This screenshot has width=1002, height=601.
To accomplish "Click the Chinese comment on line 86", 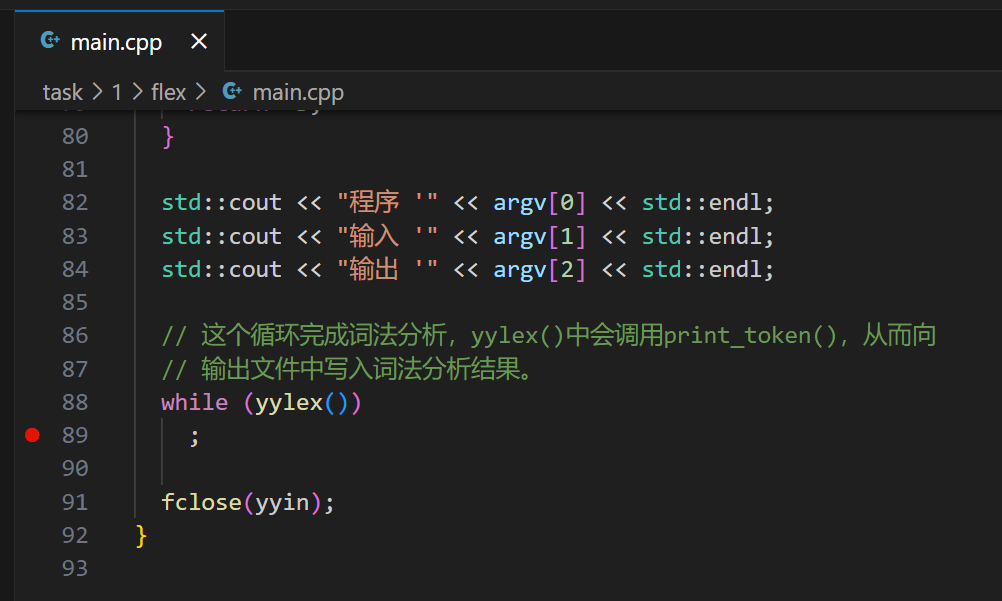I will click(548, 335).
